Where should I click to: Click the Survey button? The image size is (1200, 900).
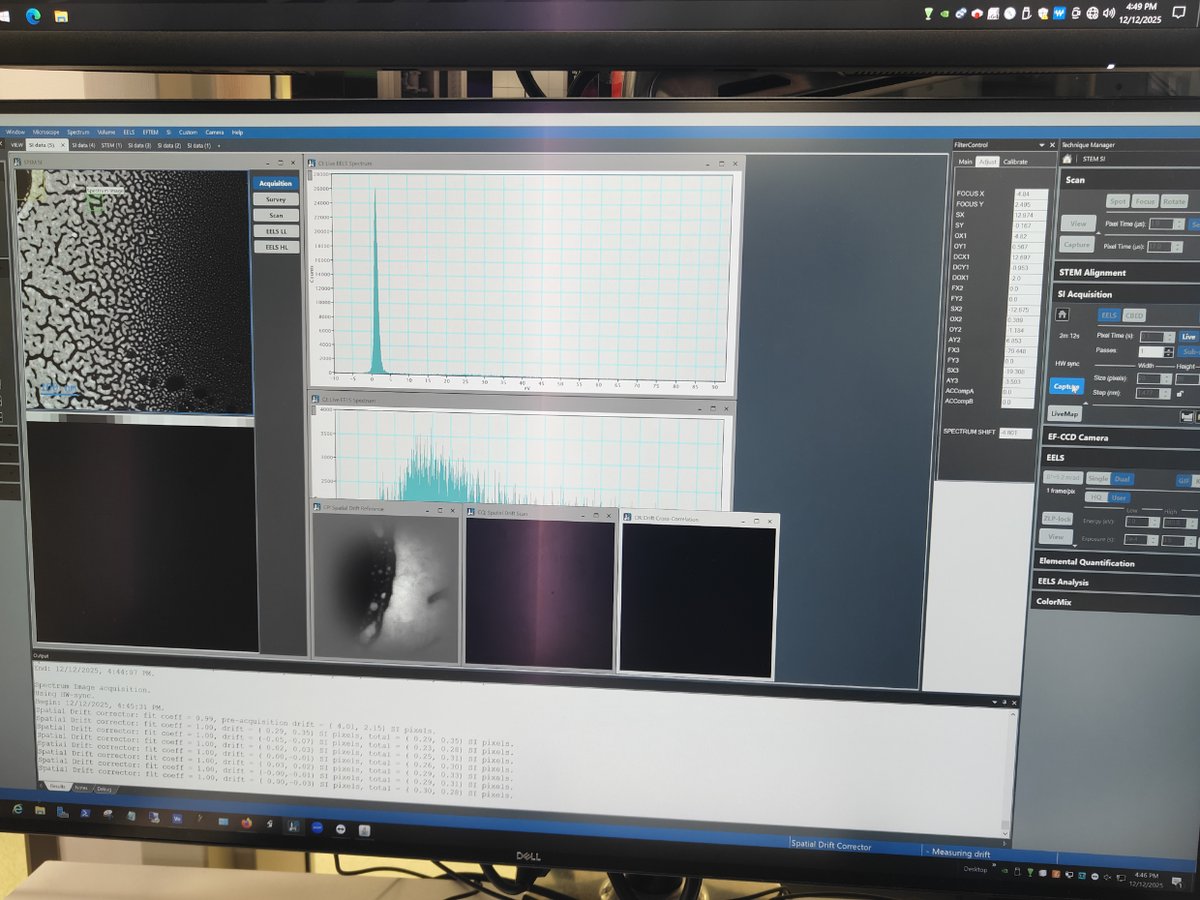pos(275,199)
